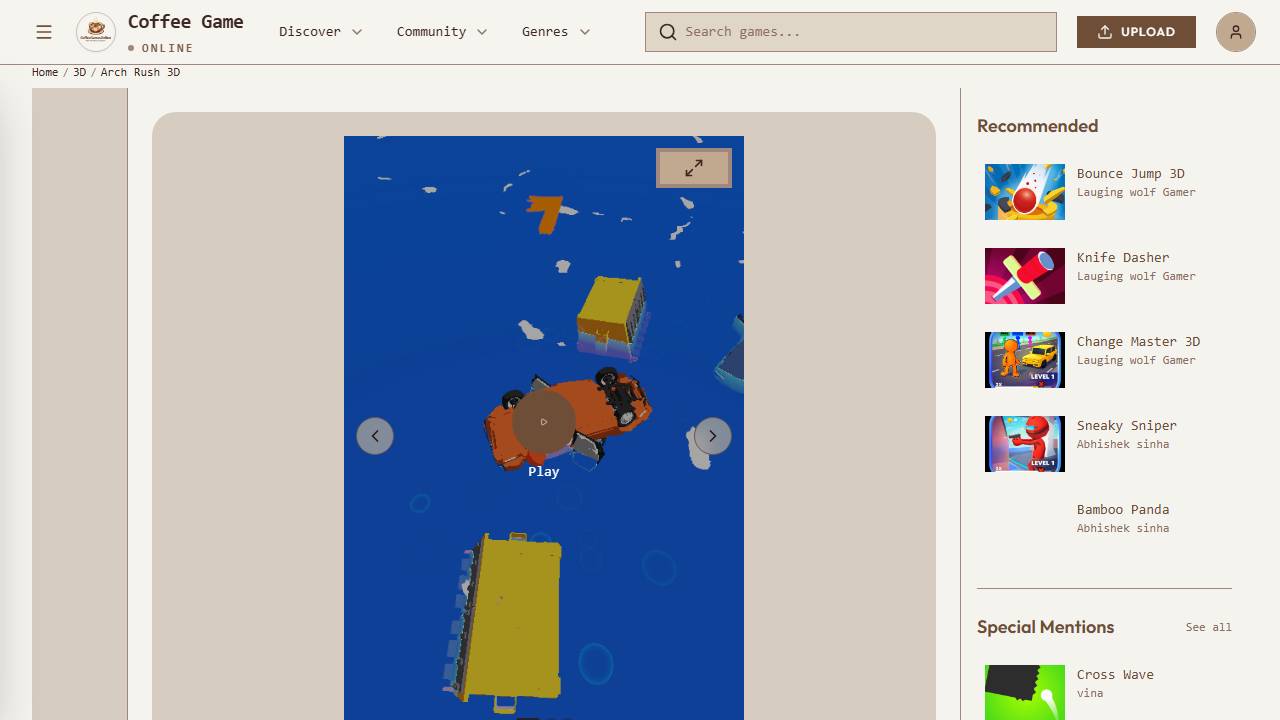Click Arch Rush 3D breadcrumb
The image size is (1280, 720).
[x=140, y=72]
